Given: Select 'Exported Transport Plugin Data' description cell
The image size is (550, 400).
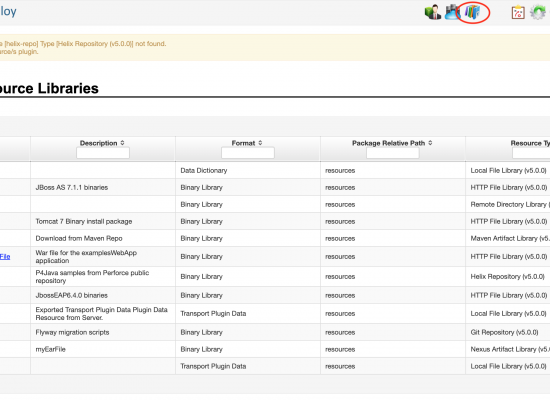Looking at the screenshot, I should (x=101, y=313).
